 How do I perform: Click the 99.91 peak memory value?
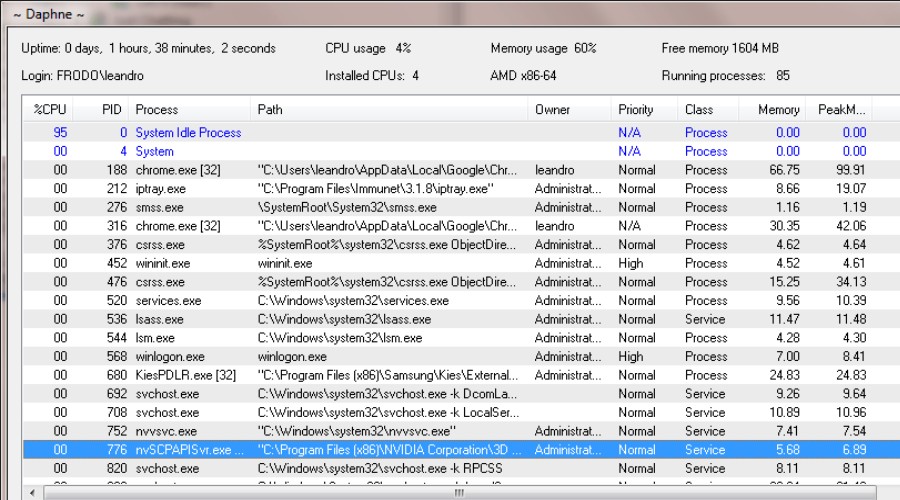point(851,170)
